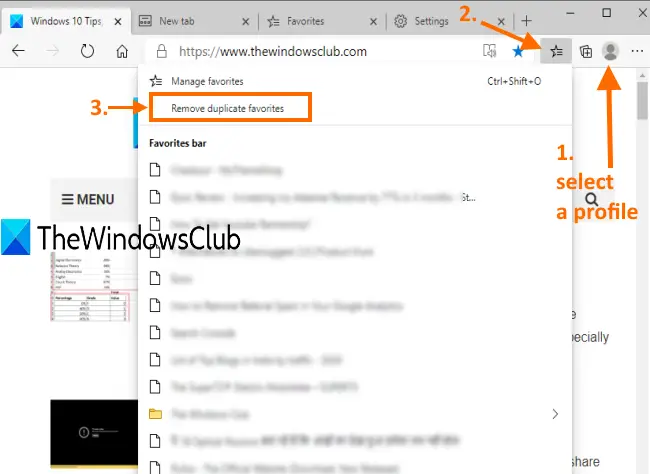Close the Favorites tab
Image resolution: width=650 pixels, height=474 pixels.
373,22
